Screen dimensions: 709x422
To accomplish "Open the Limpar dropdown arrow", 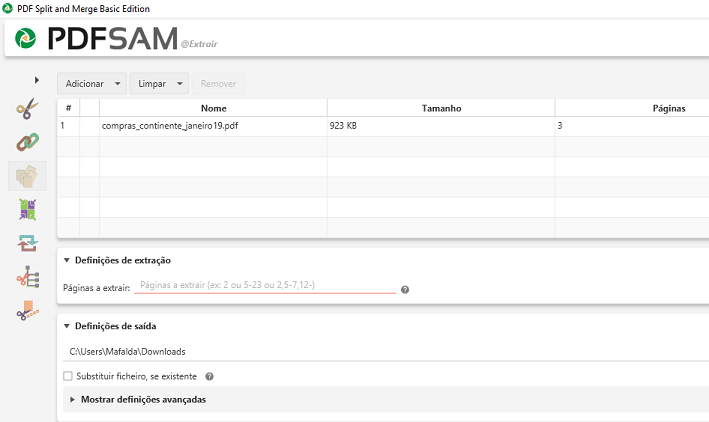I will point(180,84).
